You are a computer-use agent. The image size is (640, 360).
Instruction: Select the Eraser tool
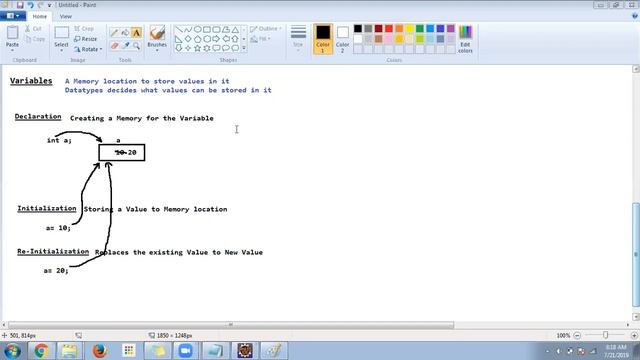coord(114,46)
